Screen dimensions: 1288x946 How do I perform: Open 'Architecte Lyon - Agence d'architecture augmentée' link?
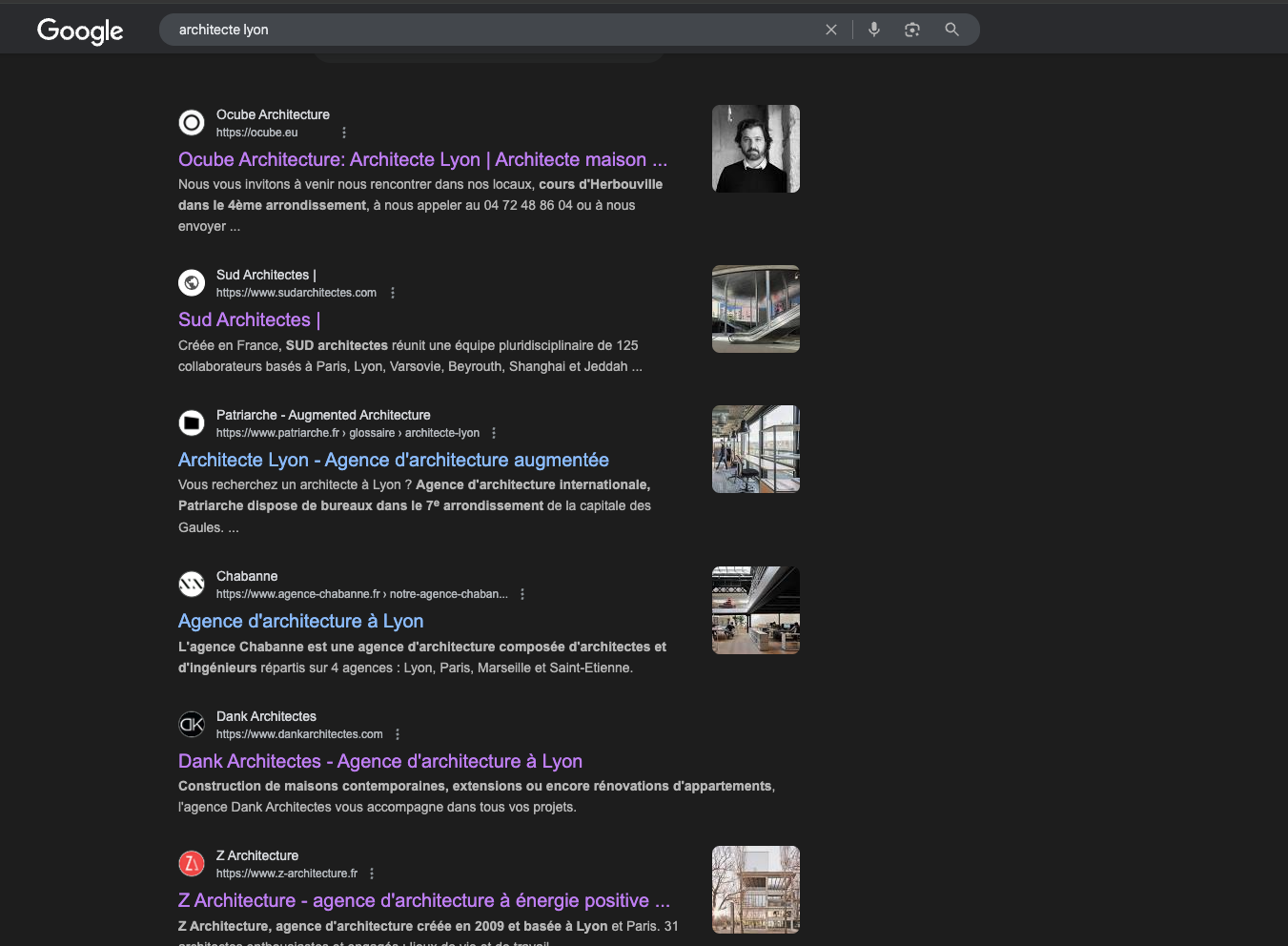tap(393, 461)
